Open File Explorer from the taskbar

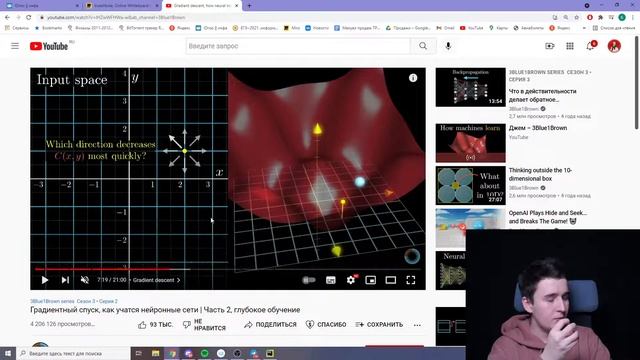pos(156,353)
